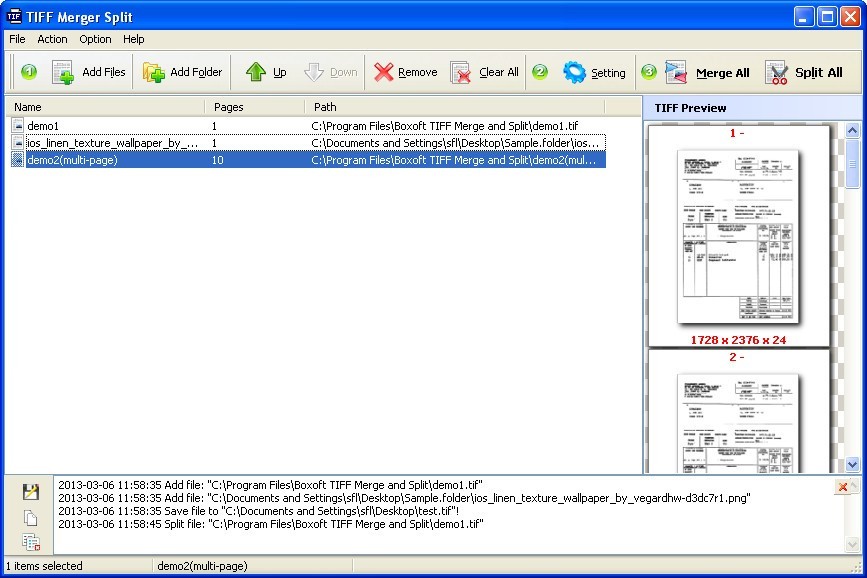Click status bar '1 items selected'
The height and width of the screenshot is (578, 867).
tap(44, 566)
